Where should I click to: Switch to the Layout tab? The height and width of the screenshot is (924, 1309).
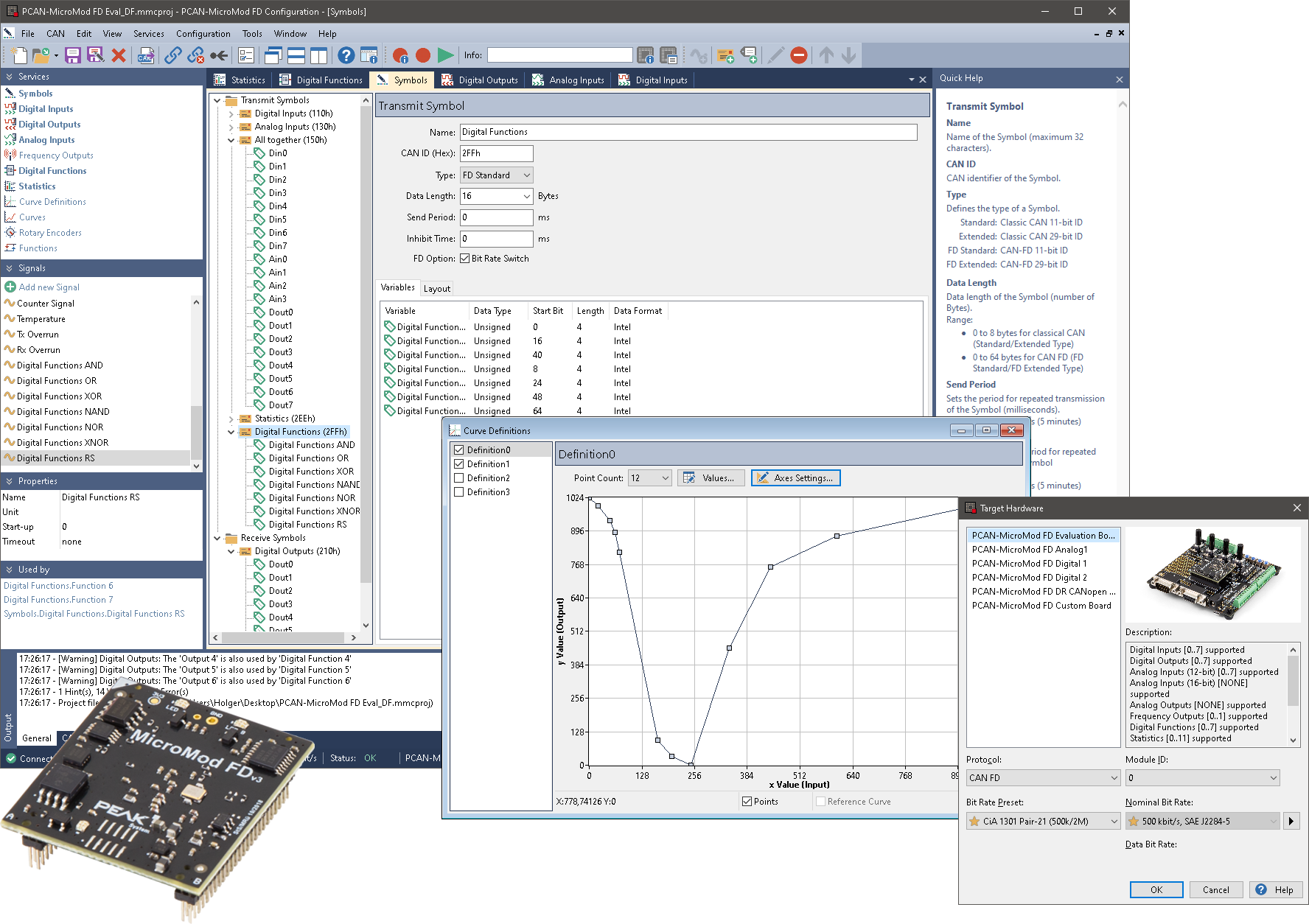tap(437, 289)
